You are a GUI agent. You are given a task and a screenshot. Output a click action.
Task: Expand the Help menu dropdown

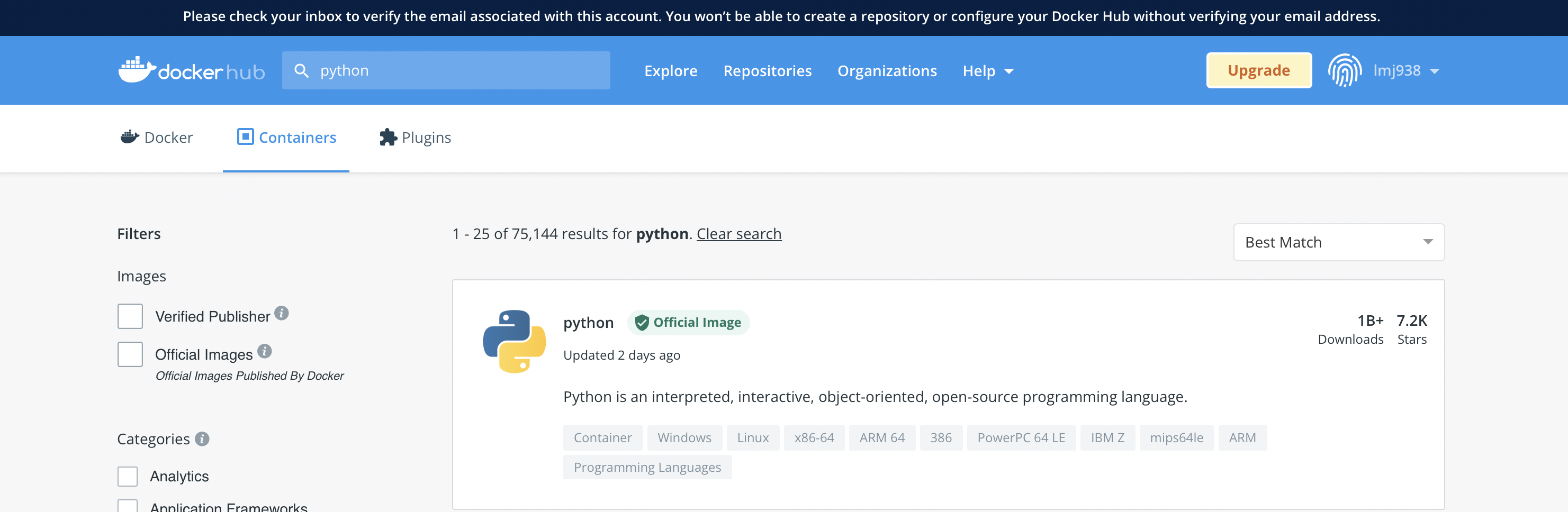pos(988,70)
